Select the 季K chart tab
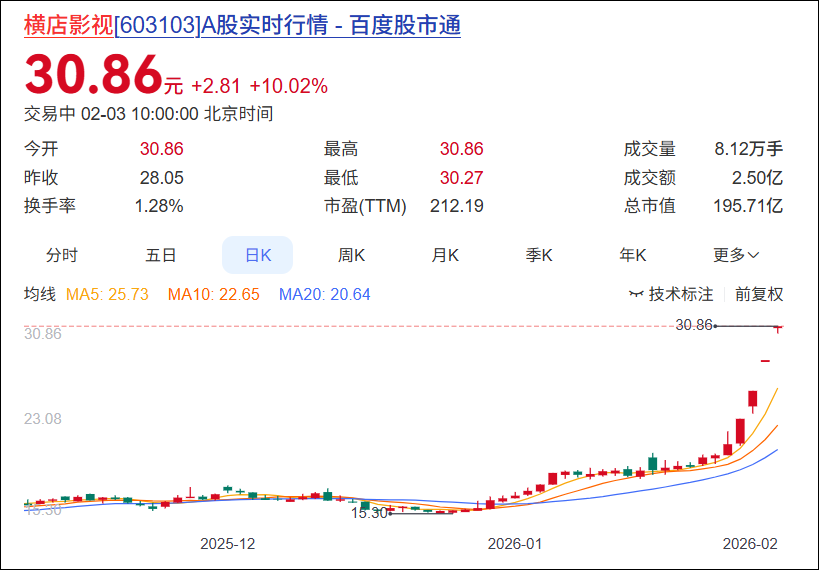The height and width of the screenshot is (570, 819). pyautogui.click(x=539, y=255)
